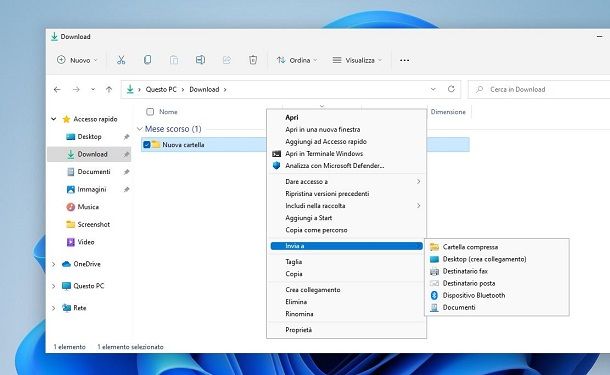Open the Nuovo dropdown
Image resolution: width=610 pixels, height=375 pixels.
77,60
